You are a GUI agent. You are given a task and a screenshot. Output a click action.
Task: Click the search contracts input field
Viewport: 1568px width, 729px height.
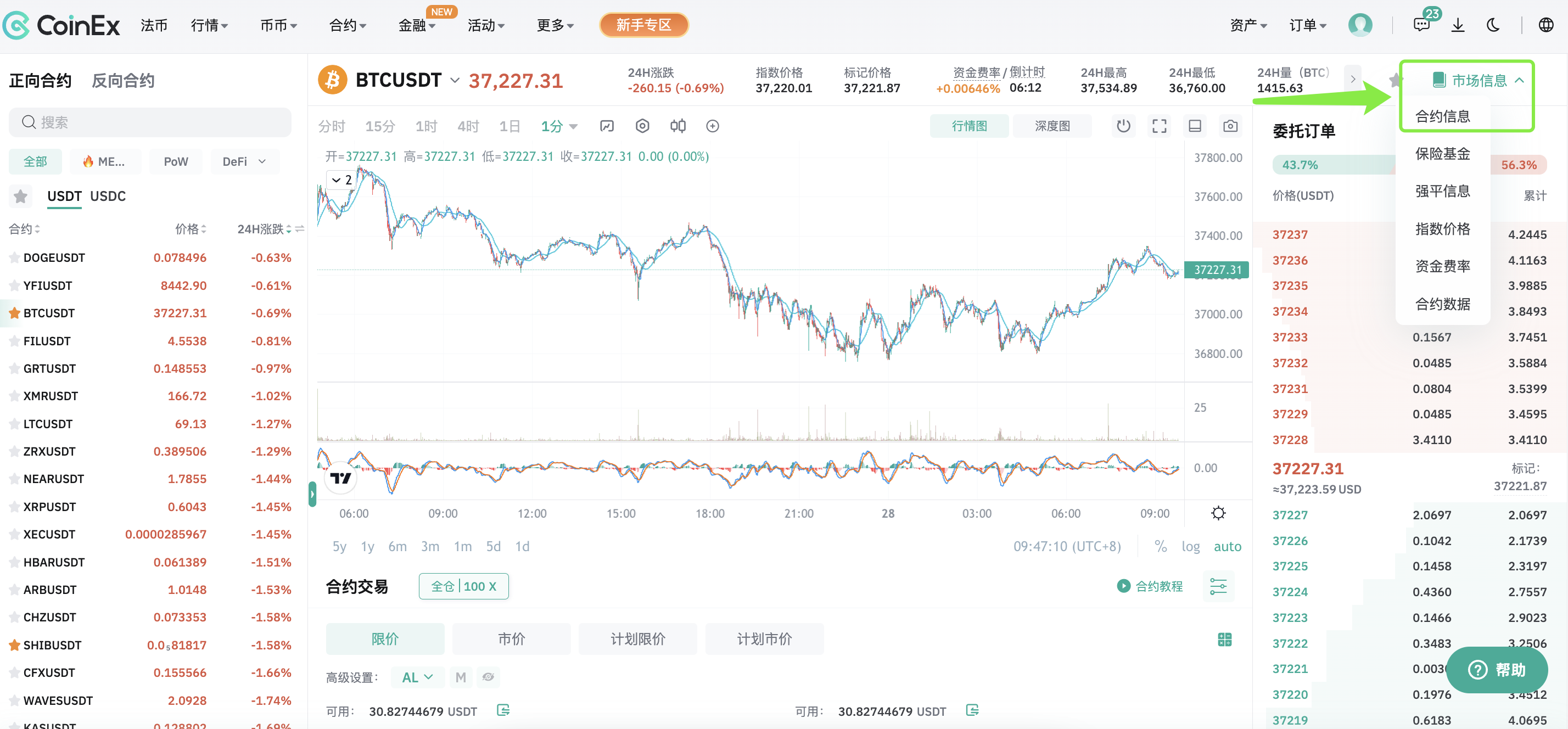pos(150,122)
